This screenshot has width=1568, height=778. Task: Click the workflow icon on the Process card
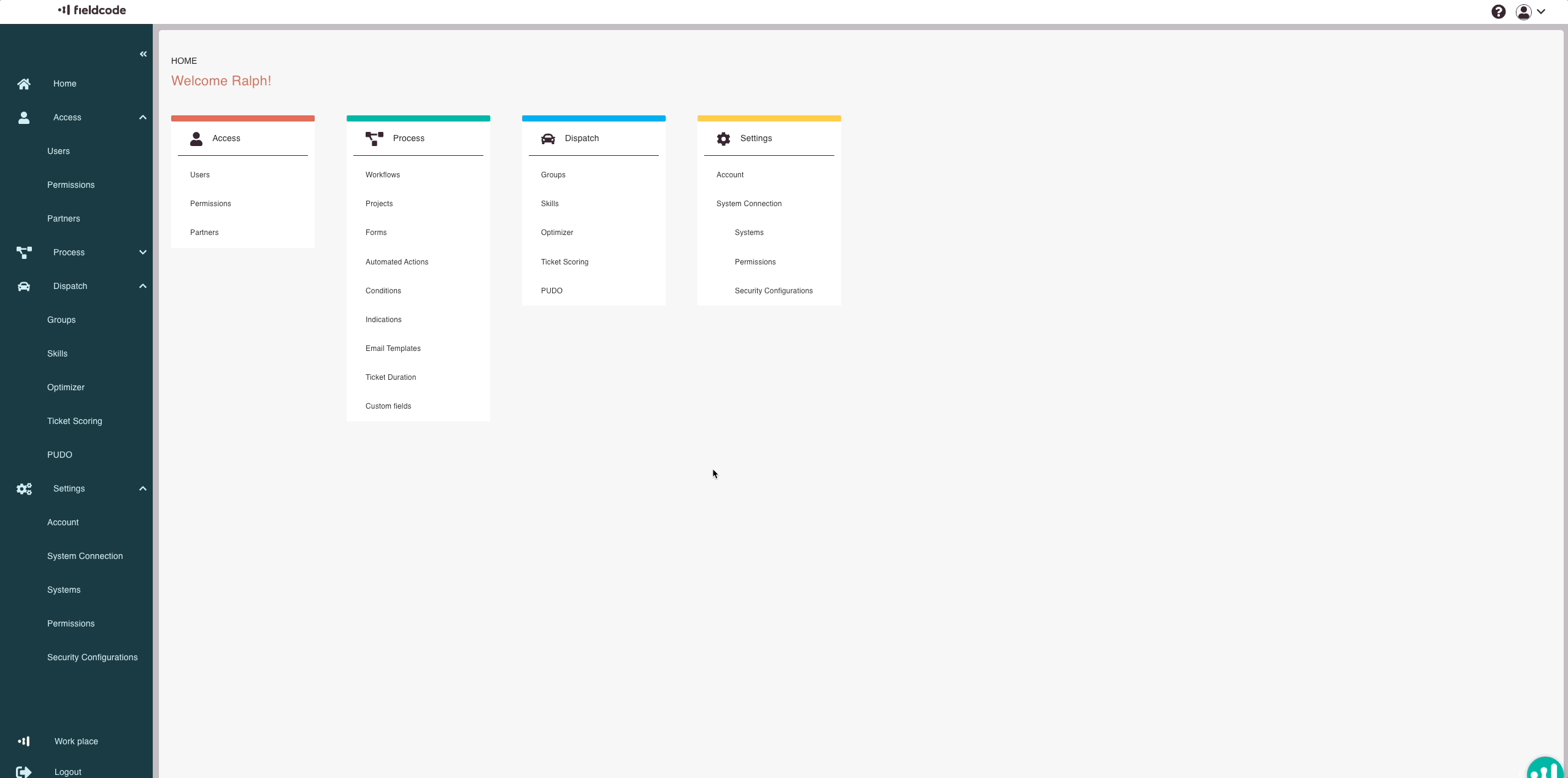374,139
